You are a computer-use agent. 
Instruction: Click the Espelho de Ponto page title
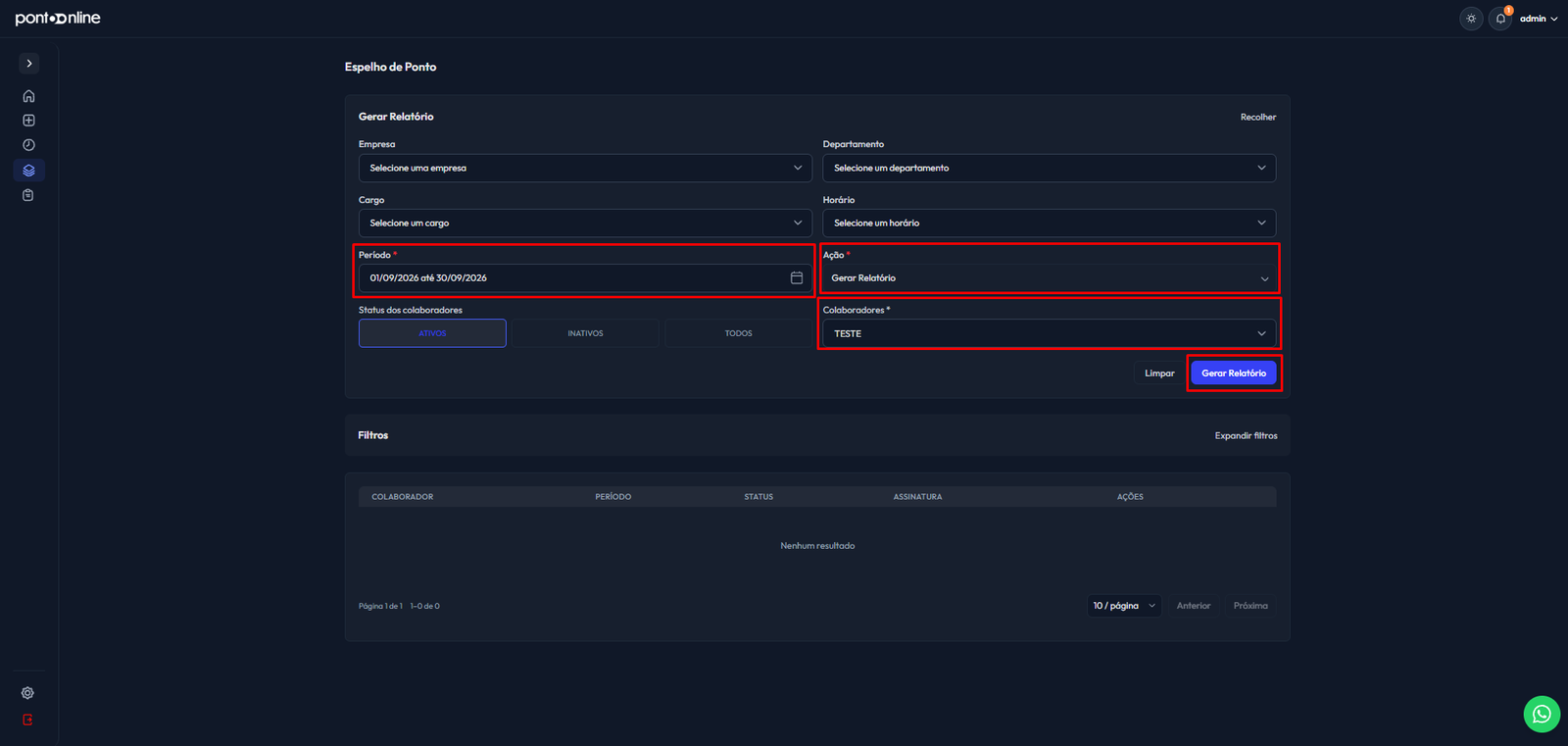pos(390,67)
